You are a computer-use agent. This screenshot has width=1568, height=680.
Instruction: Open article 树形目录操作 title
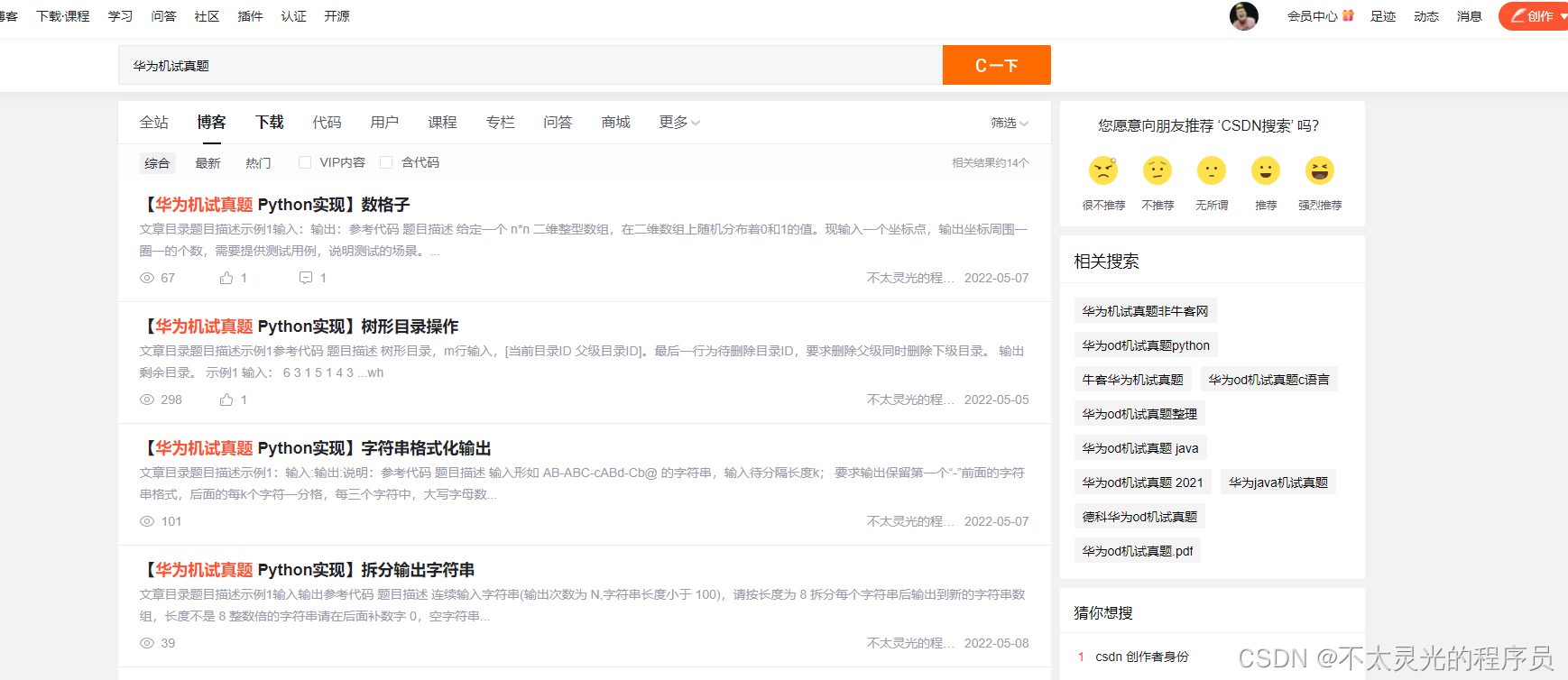[300, 326]
